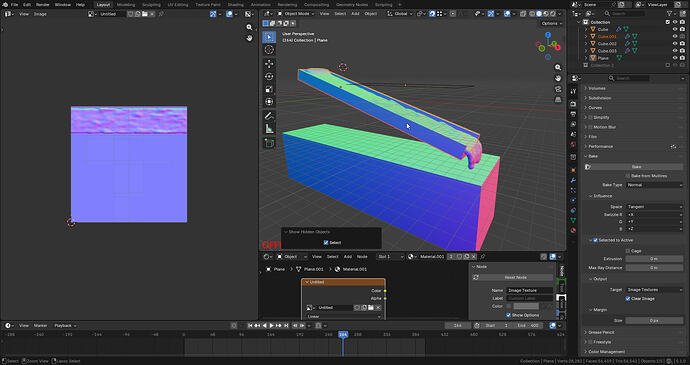
Task: Click the pan hand icon in the image editor
Action: (x=250, y=38)
